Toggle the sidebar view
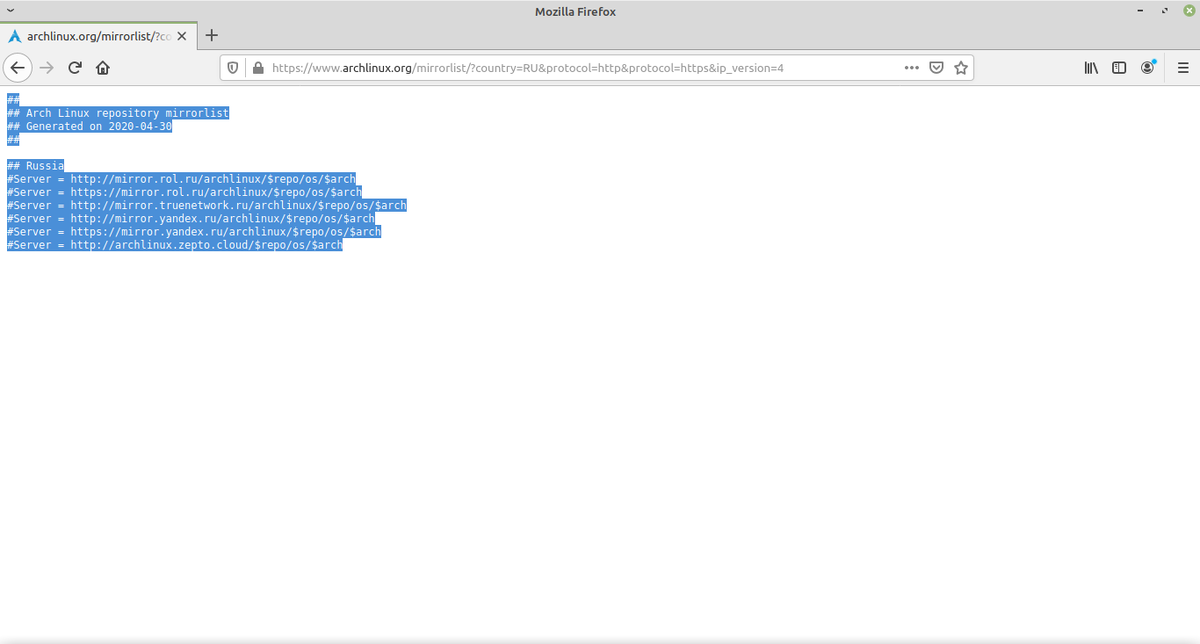Image resolution: width=1200 pixels, height=644 pixels. coord(1120,68)
